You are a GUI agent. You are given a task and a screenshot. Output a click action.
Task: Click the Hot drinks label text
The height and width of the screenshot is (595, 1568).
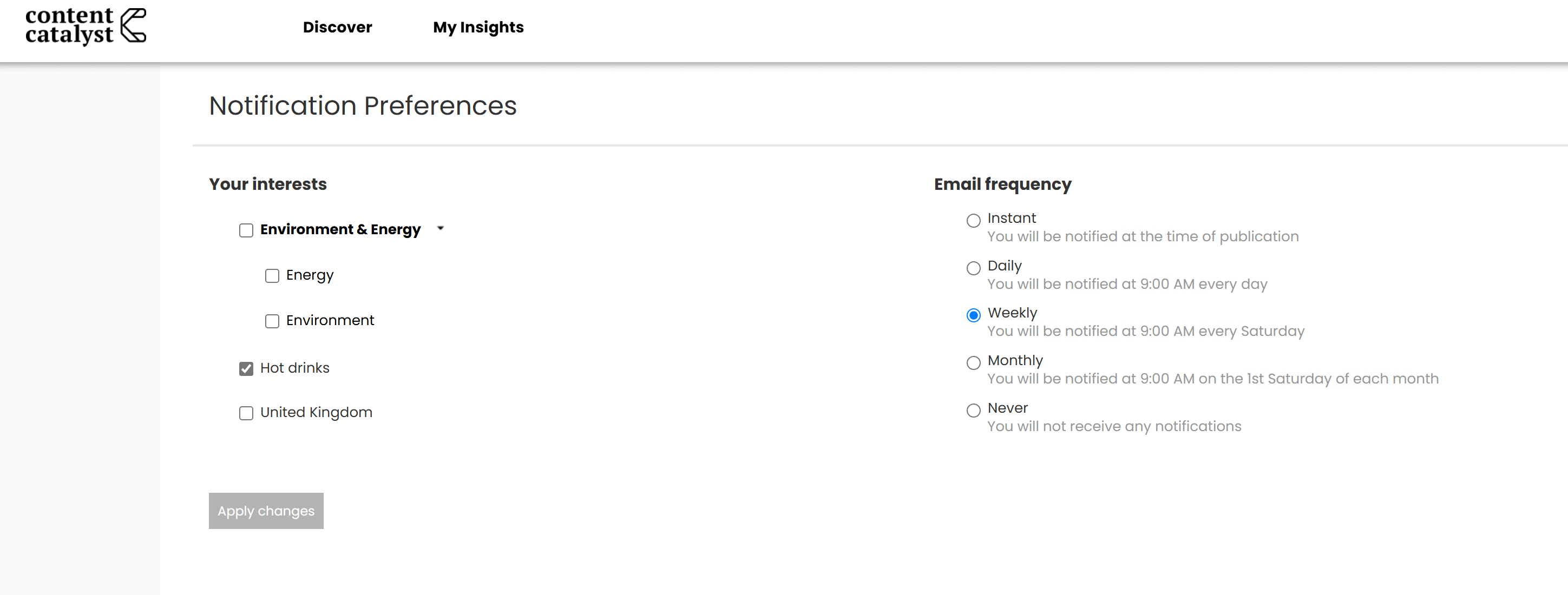coord(294,367)
